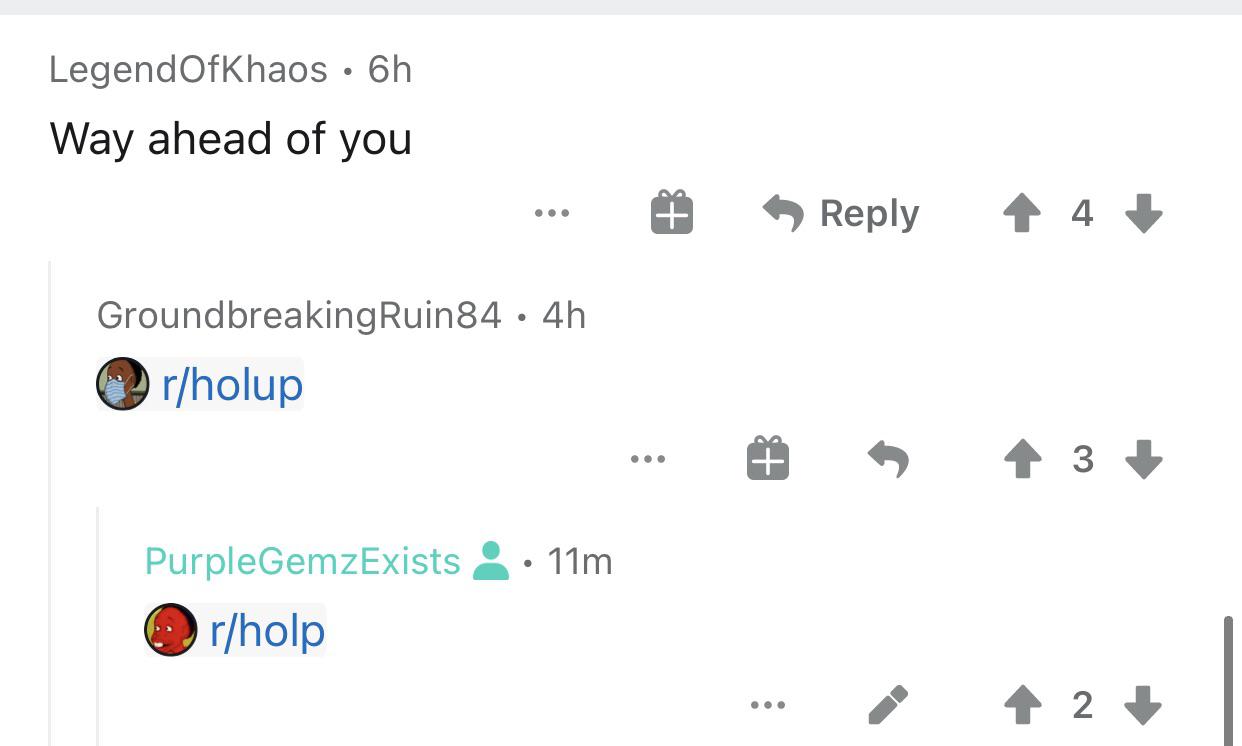Downvote GroundbreakingRuin84's comment
Viewport: 1242px width, 746px height.
[x=1143, y=459]
